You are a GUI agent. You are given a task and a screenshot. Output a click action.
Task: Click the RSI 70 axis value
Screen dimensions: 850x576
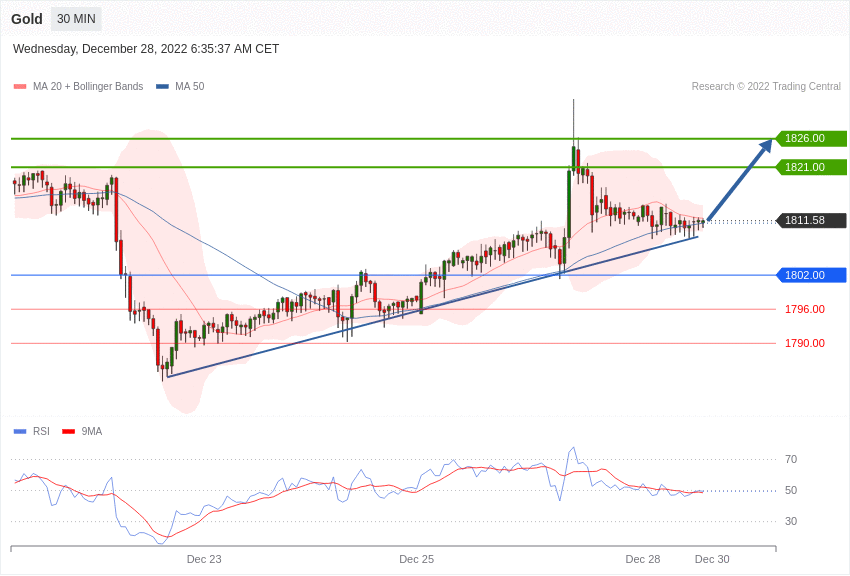point(791,459)
